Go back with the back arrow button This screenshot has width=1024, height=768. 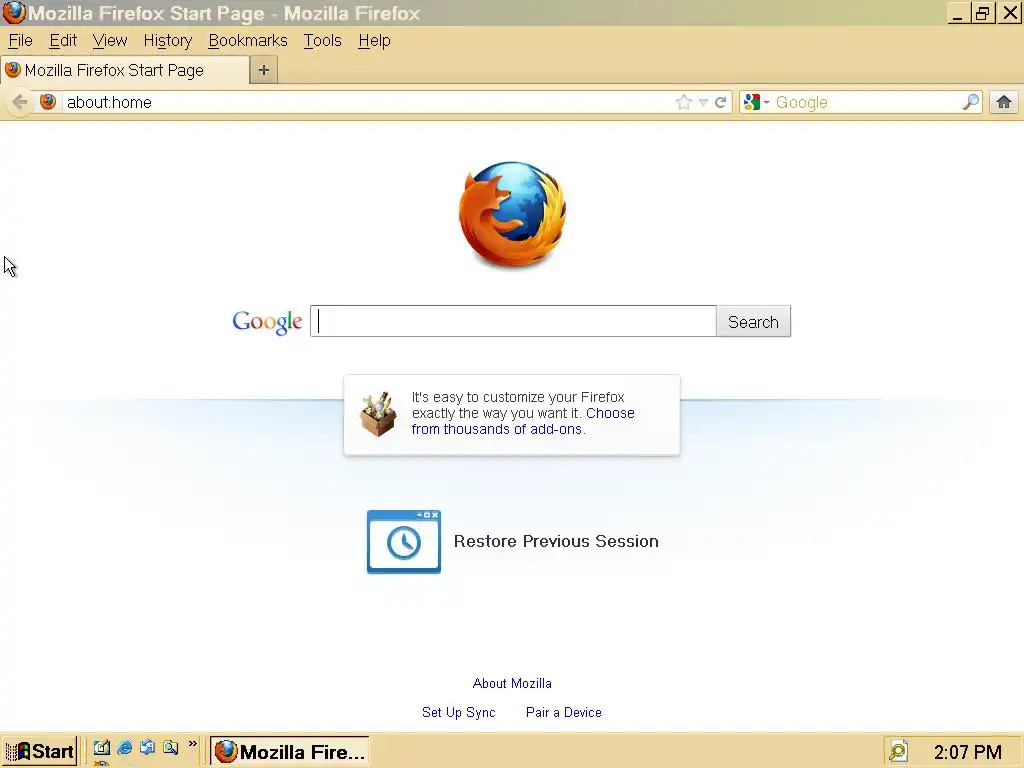coord(20,102)
